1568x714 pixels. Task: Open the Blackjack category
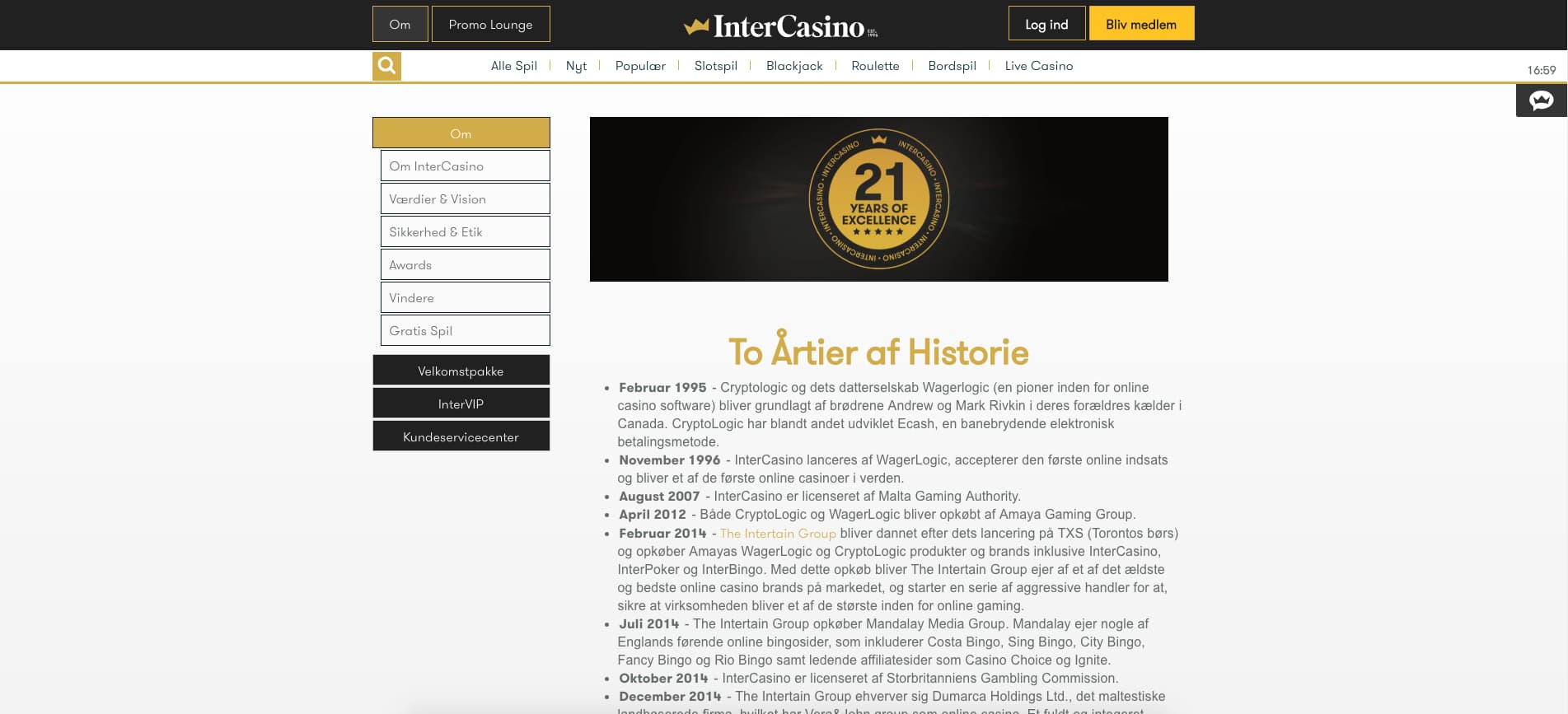pyautogui.click(x=794, y=66)
